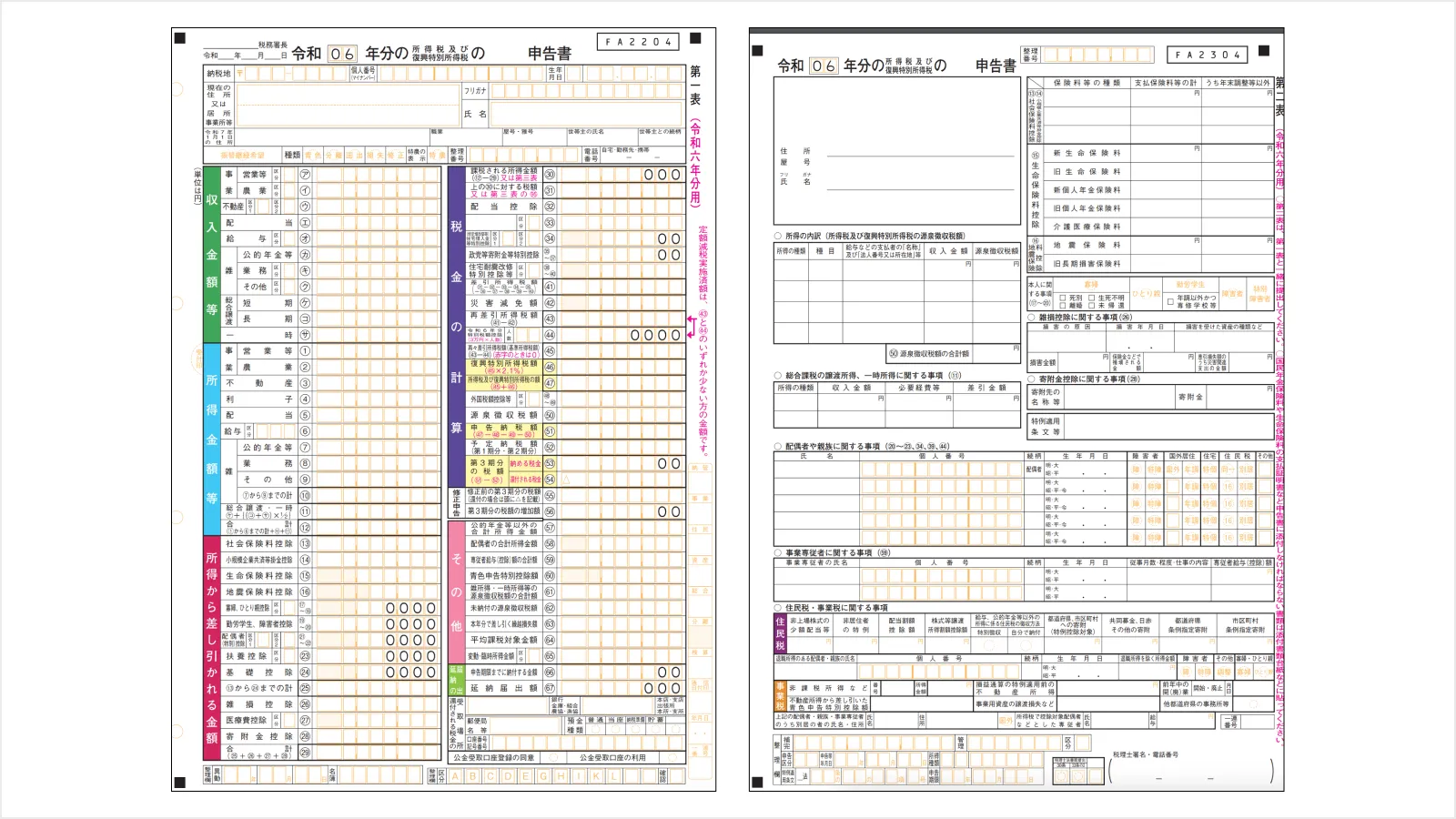
Task: Click the 雑損控除 row label
Action: (x=259, y=704)
